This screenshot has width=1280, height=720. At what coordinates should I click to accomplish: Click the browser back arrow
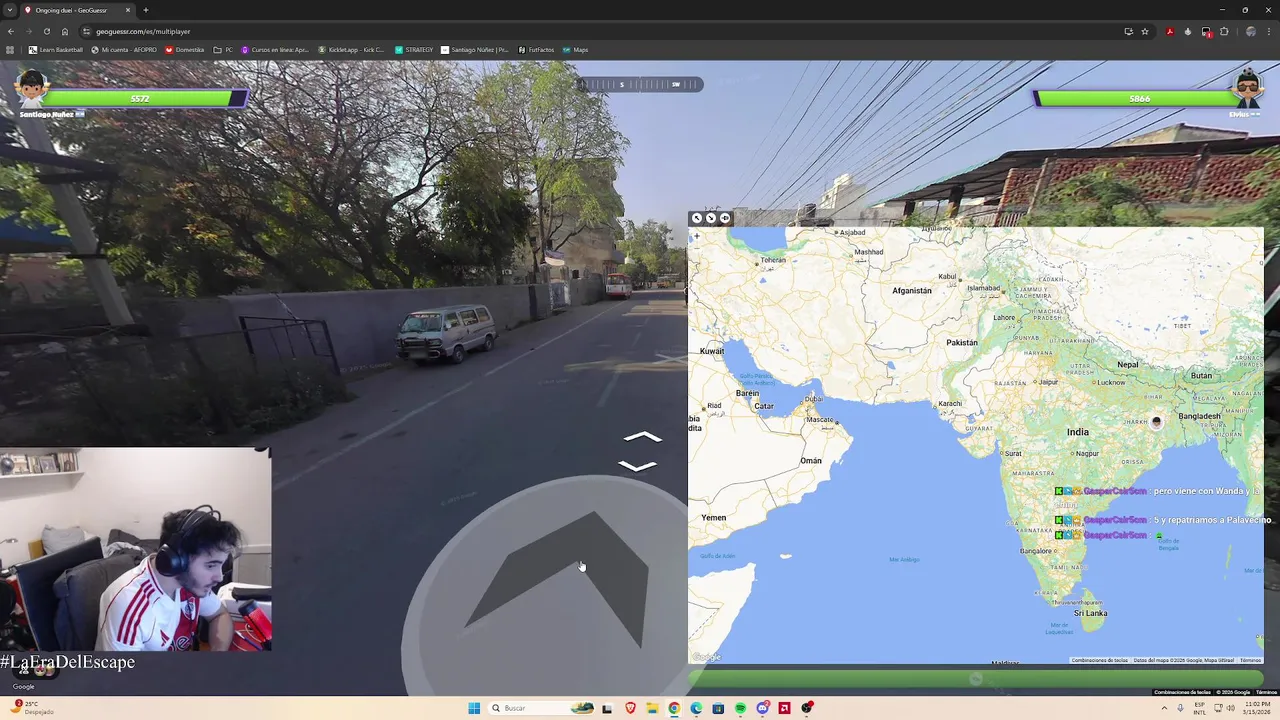(10, 31)
